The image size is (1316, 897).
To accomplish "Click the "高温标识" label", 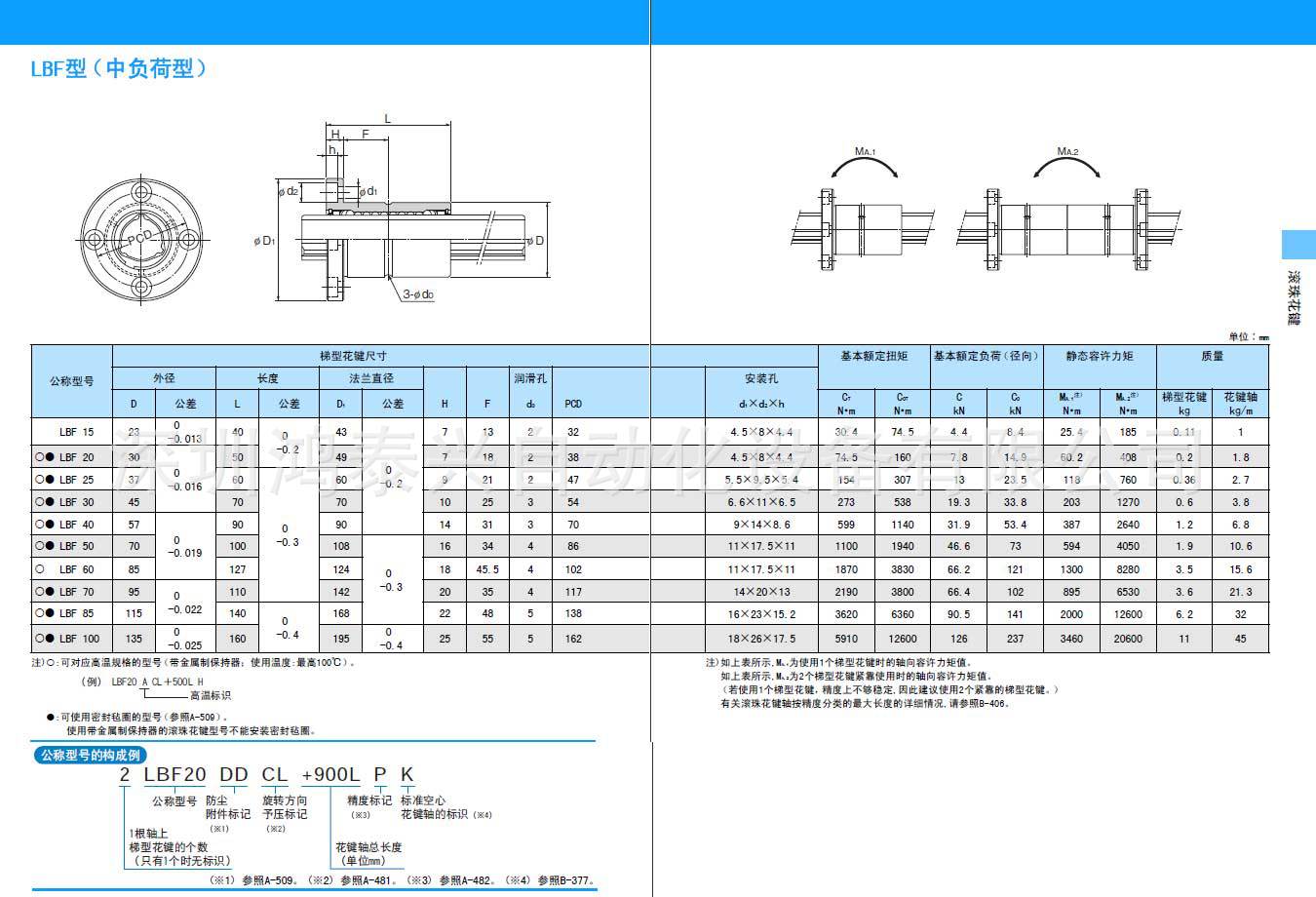I will click(211, 696).
